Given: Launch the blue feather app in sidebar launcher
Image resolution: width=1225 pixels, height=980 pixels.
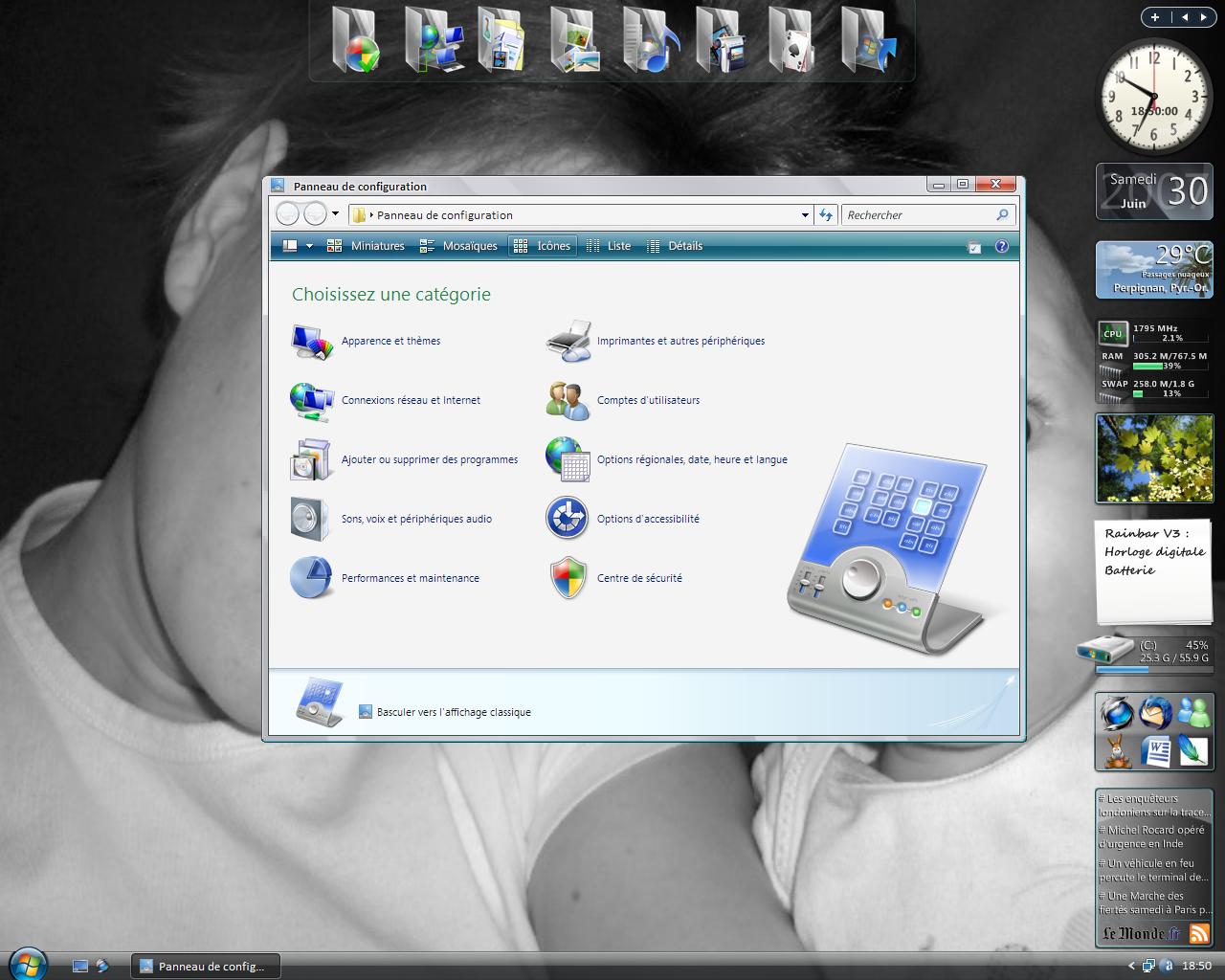Looking at the screenshot, I should 1193,751.
